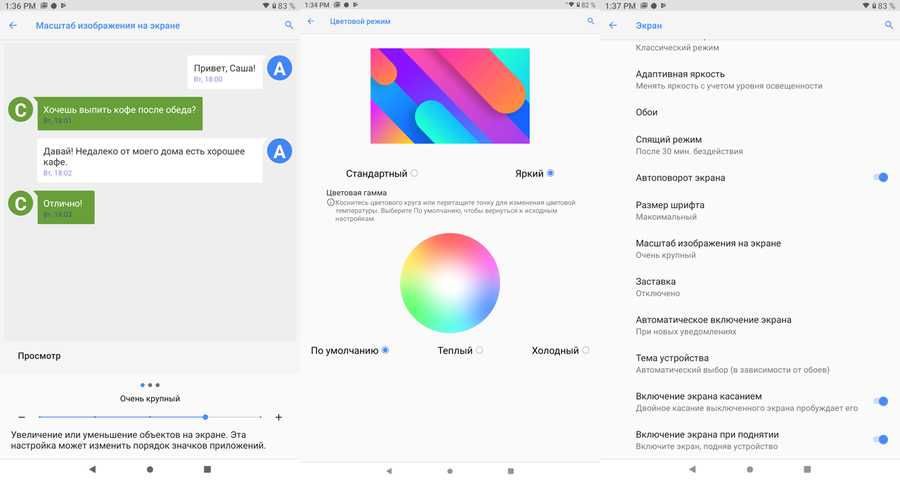Select Стандартный color mode radio button
Viewport: 900px width, 480px height.
tap(414, 173)
